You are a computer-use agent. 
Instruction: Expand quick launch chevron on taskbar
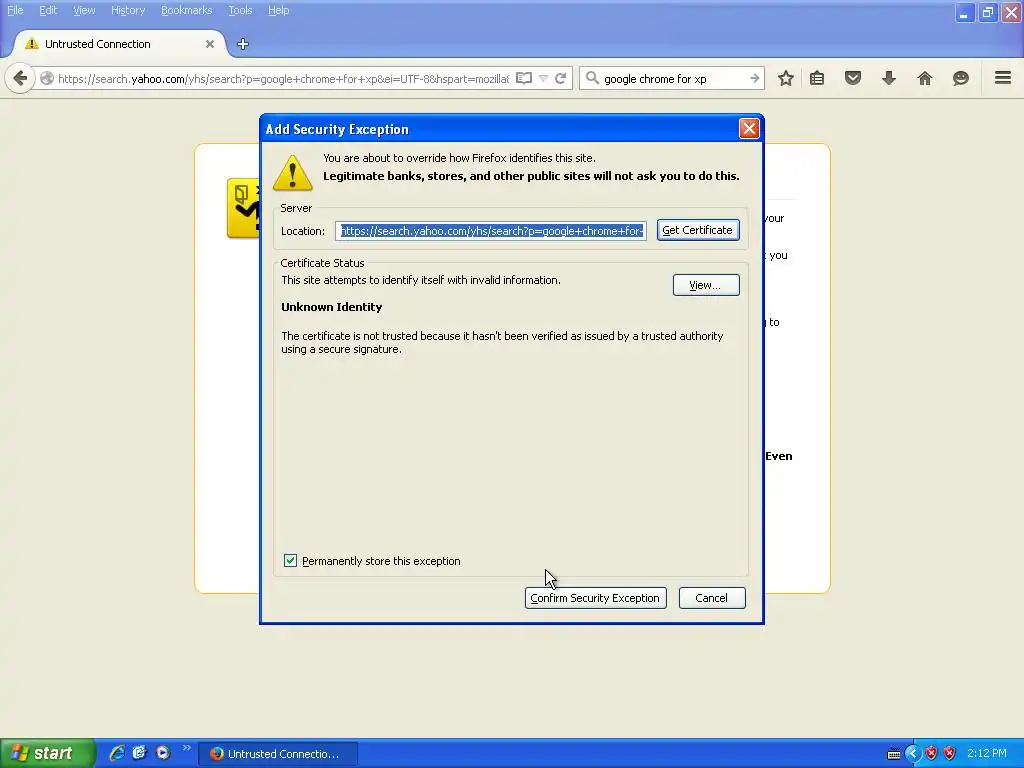187,748
